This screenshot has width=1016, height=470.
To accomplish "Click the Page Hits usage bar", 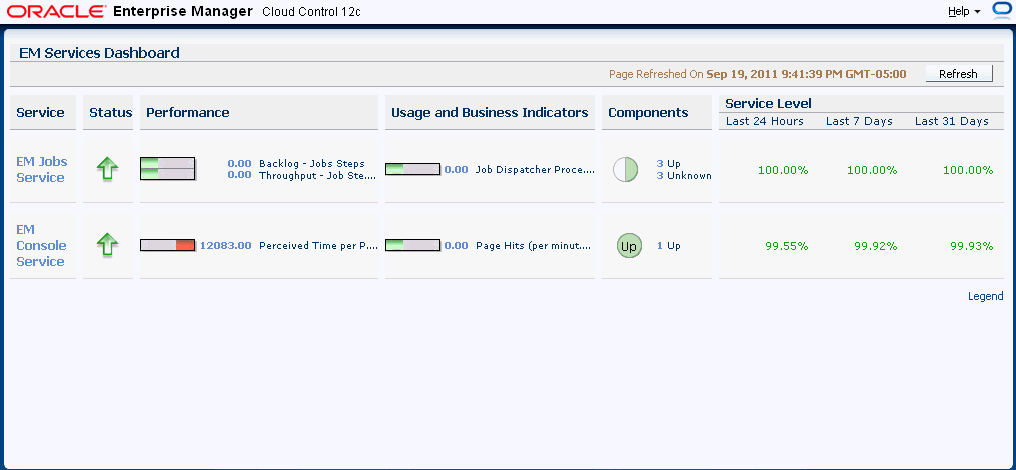I will [413, 245].
